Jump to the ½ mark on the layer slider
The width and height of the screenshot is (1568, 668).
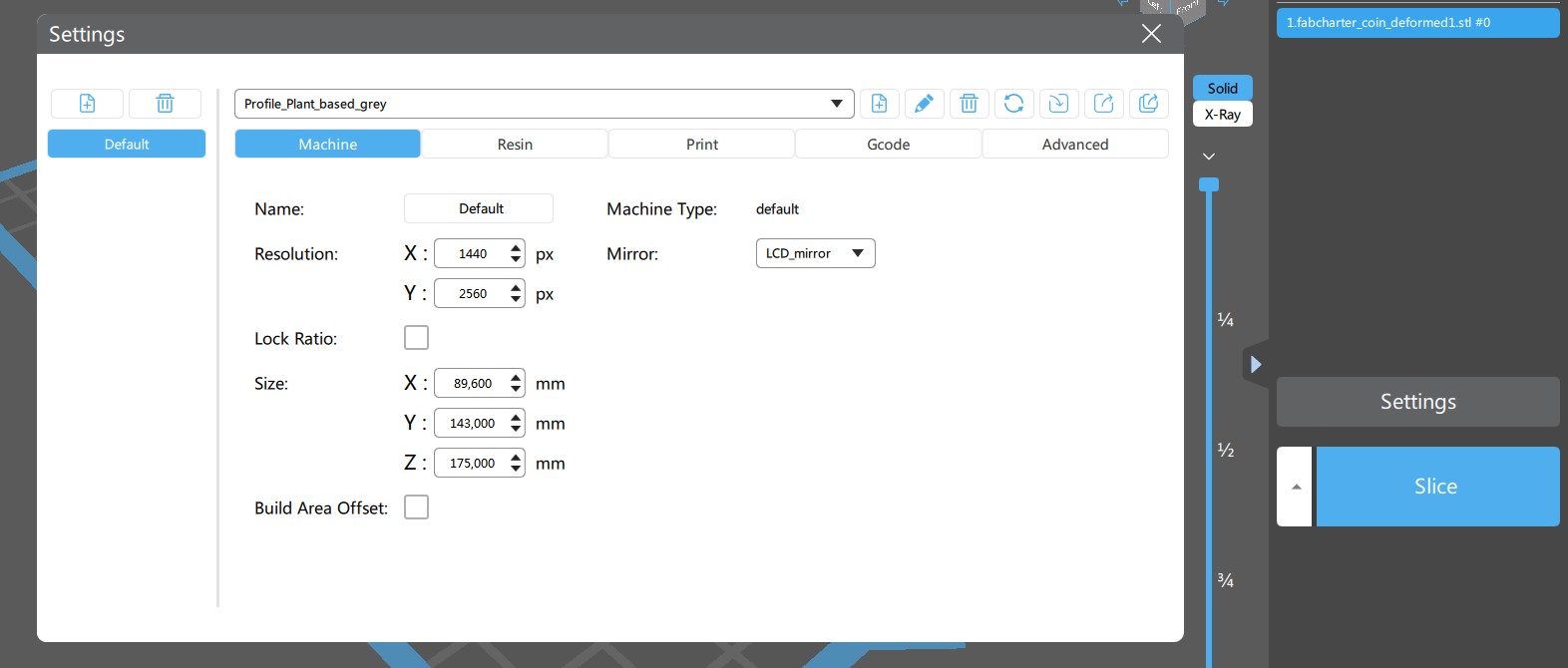[x=1226, y=451]
